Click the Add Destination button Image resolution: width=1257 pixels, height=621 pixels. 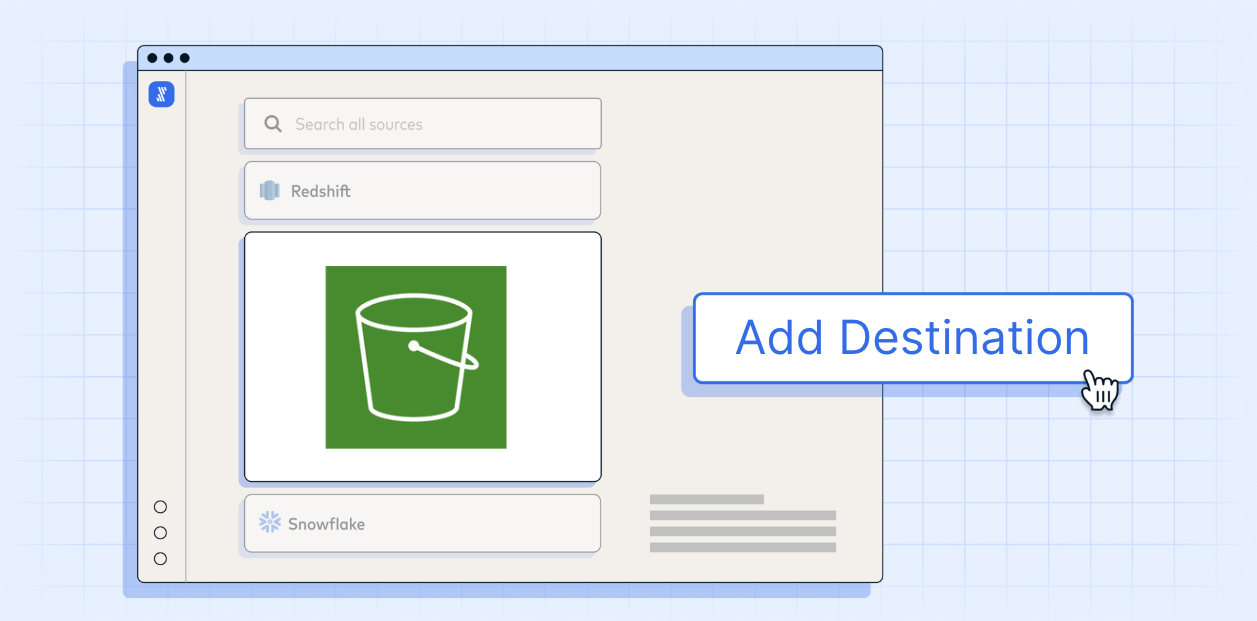pos(913,338)
